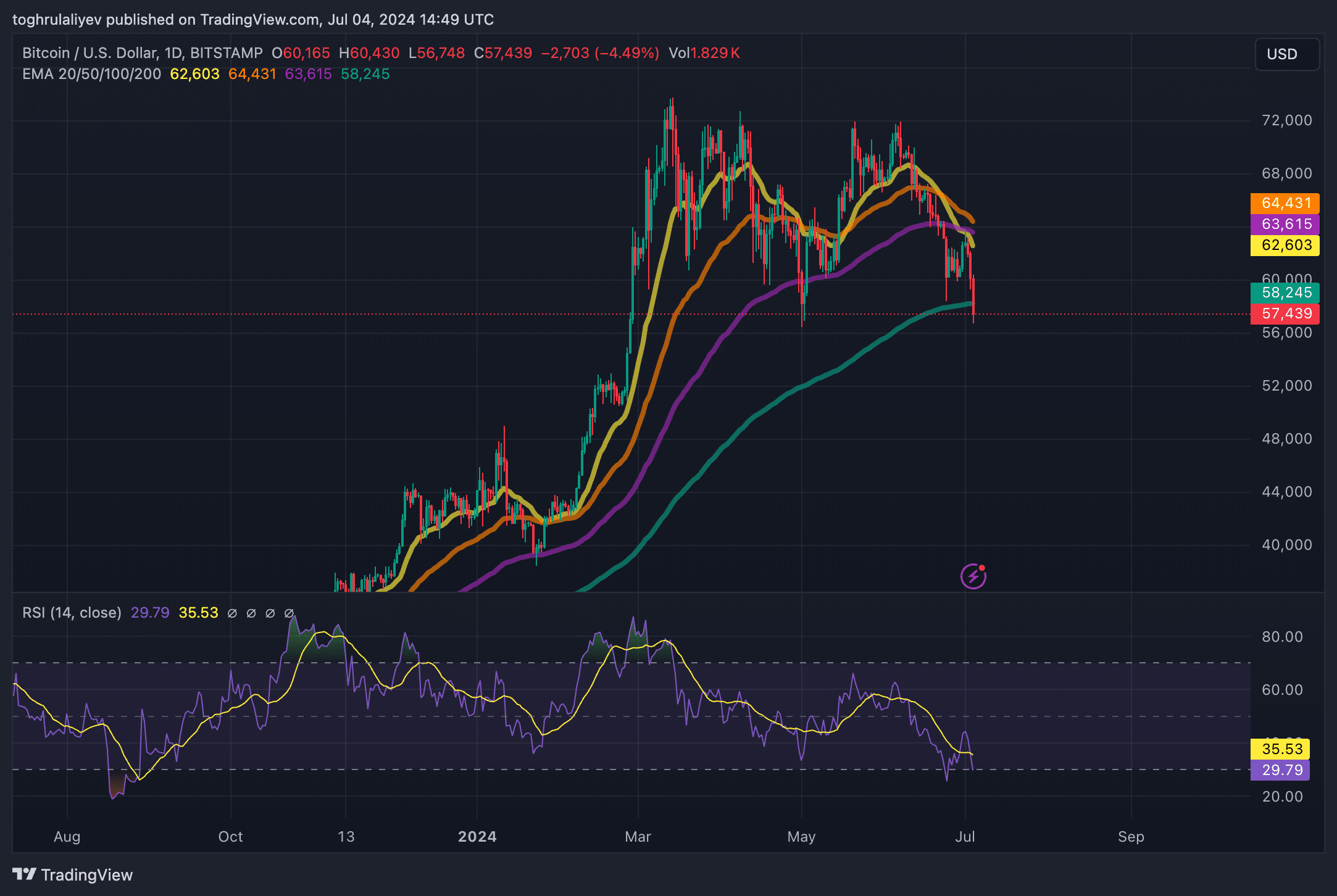The height and width of the screenshot is (896, 1337).
Task: Click the purple 29.79 RSI axis label
Action: click(1281, 770)
